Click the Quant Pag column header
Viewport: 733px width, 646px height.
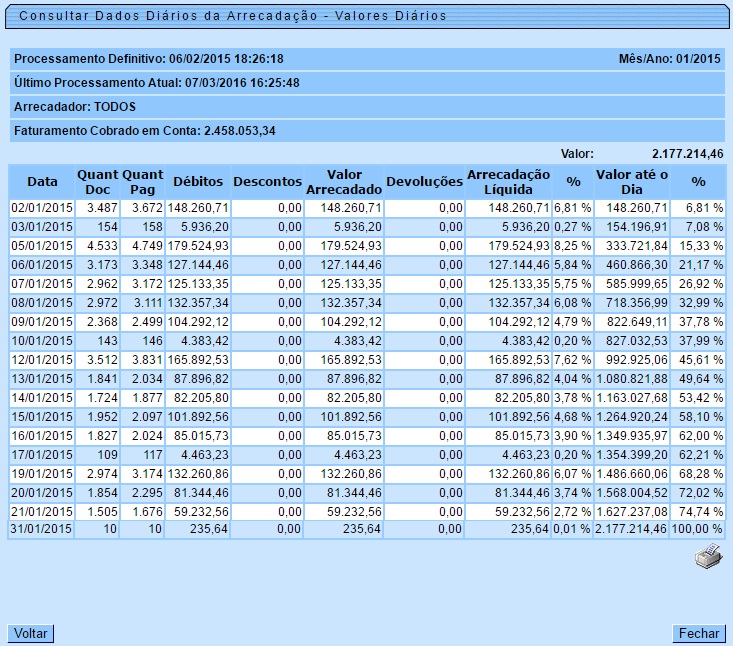(142, 182)
